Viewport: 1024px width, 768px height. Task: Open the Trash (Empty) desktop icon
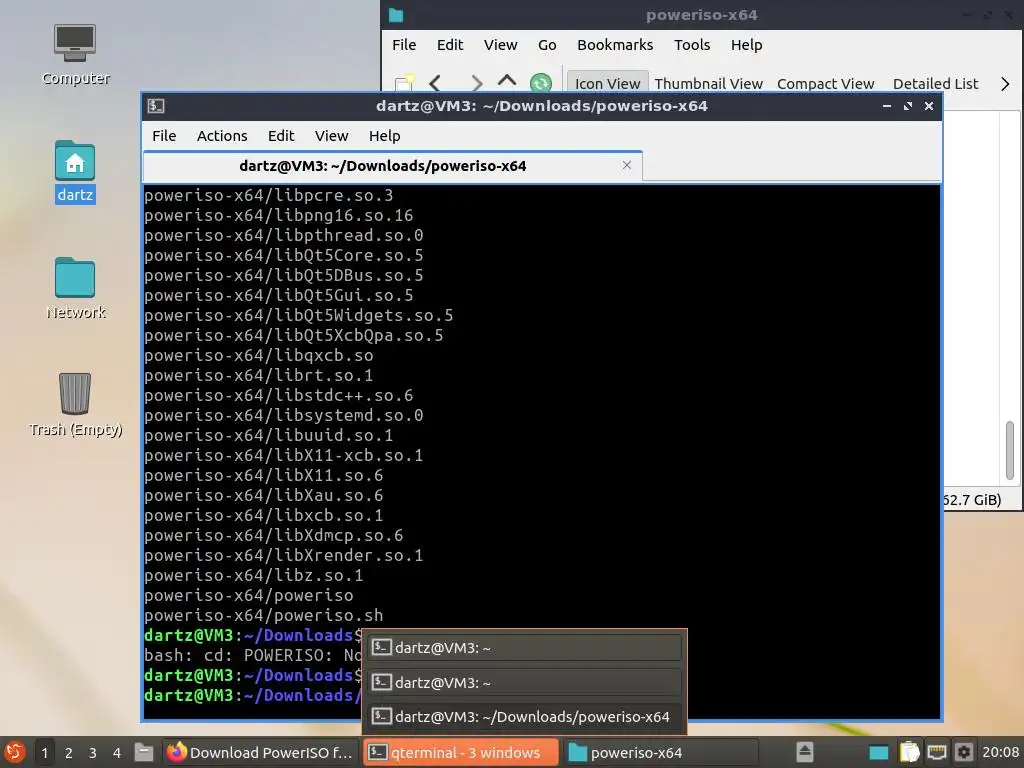(74, 404)
